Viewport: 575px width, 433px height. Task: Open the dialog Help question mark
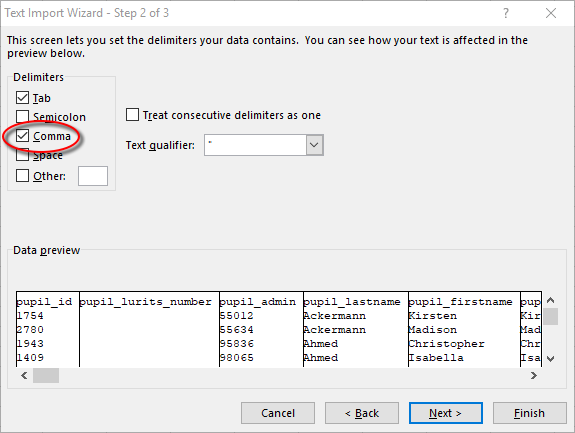[x=506, y=13]
